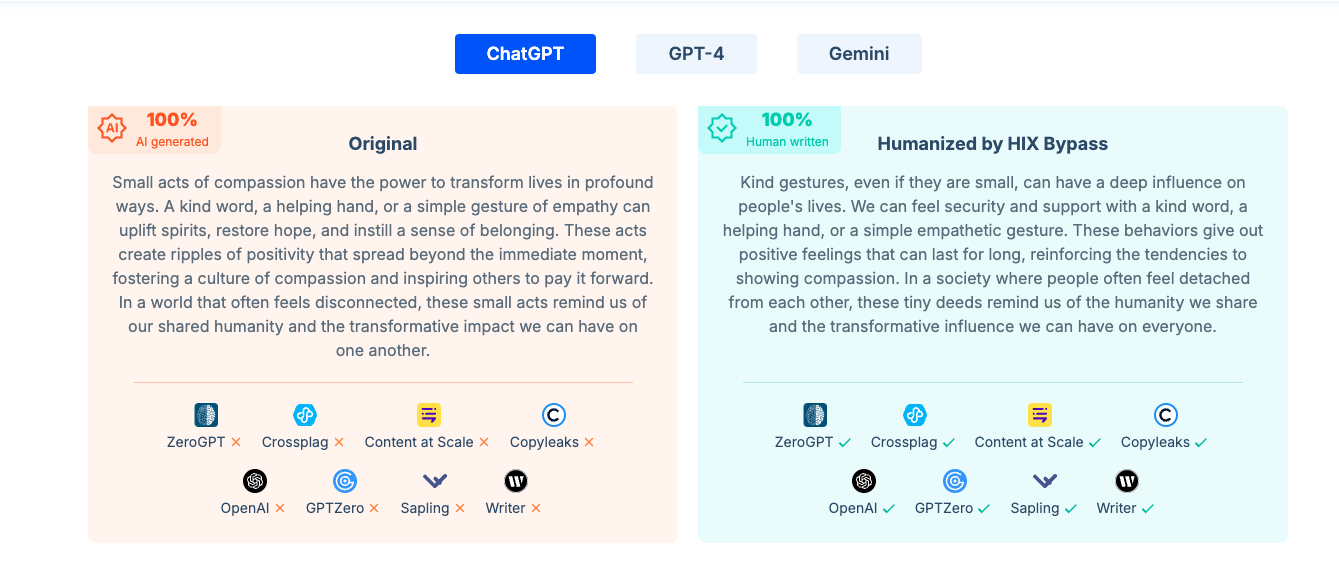The image size is (1339, 569).
Task: Click the Copyleaks icon in Humanized panel
Action: [x=1166, y=415]
